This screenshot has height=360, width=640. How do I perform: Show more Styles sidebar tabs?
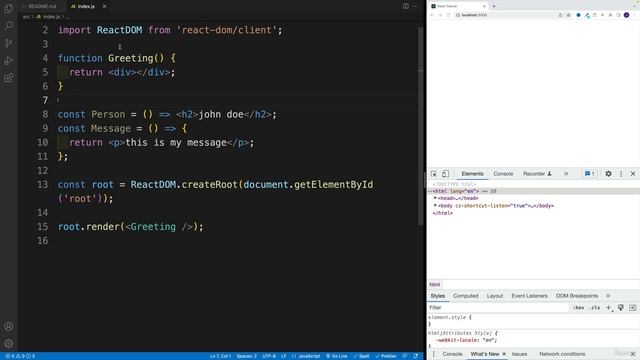click(x=608, y=296)
